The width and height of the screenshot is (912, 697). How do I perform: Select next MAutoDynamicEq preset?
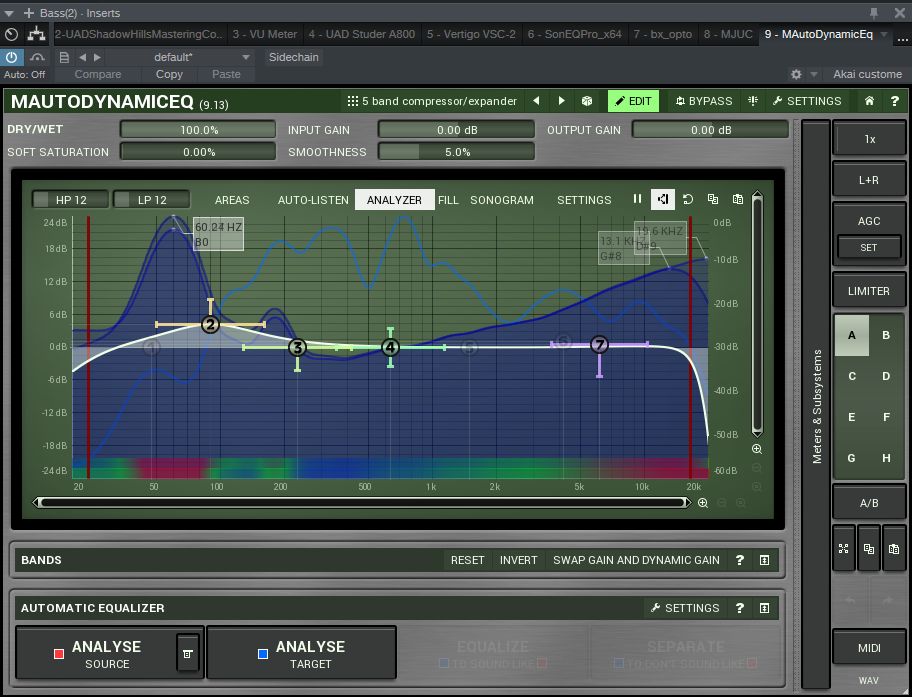561,101
